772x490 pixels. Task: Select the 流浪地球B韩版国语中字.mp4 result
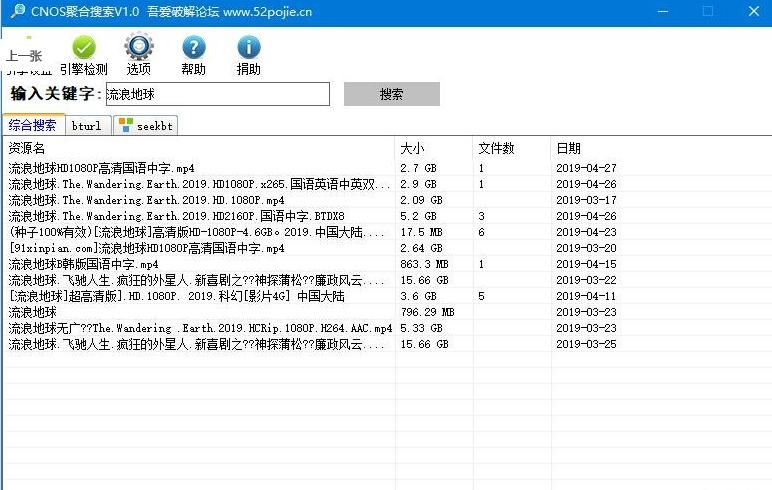point(84,264)
